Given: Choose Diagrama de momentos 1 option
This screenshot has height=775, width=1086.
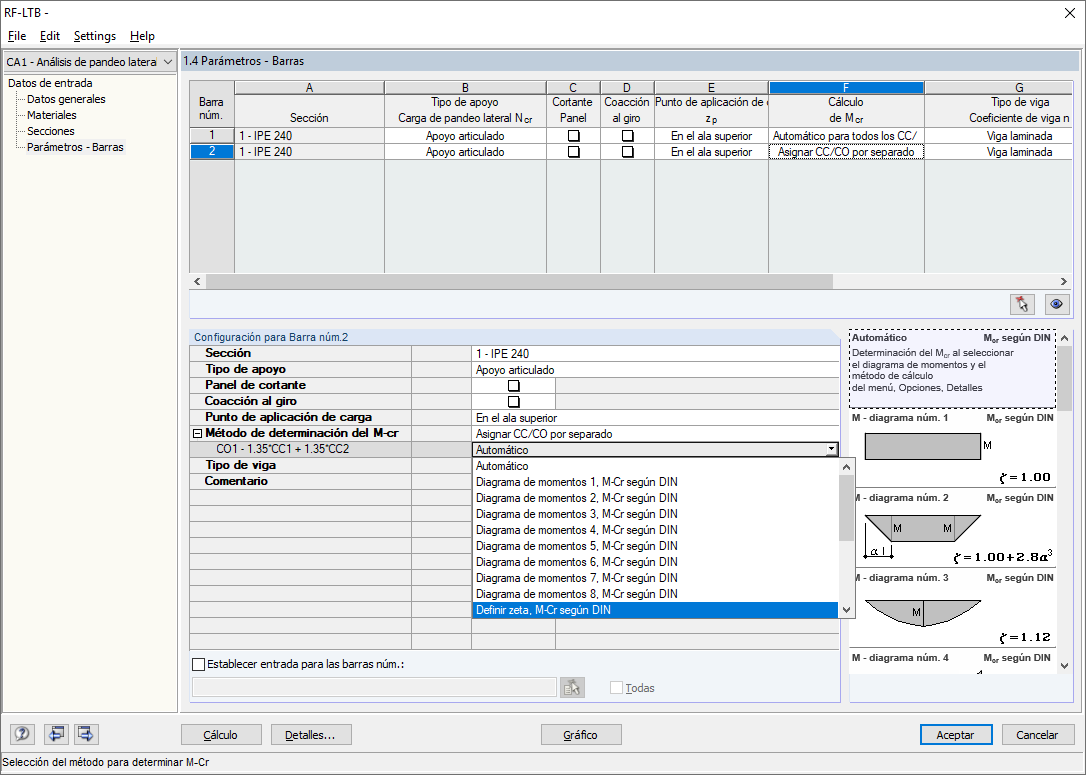Looking at the screenshot, I should click(655, 482).
